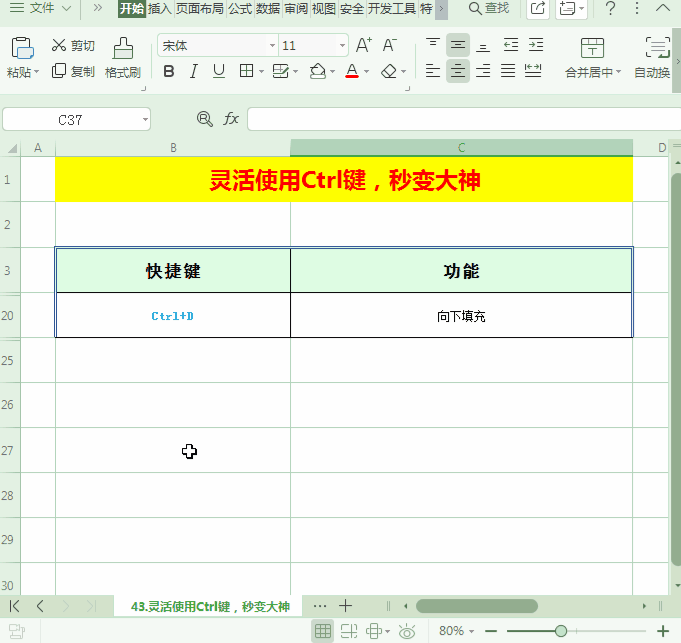Click the formula zoom magnifier icon

tap(205, 119)
